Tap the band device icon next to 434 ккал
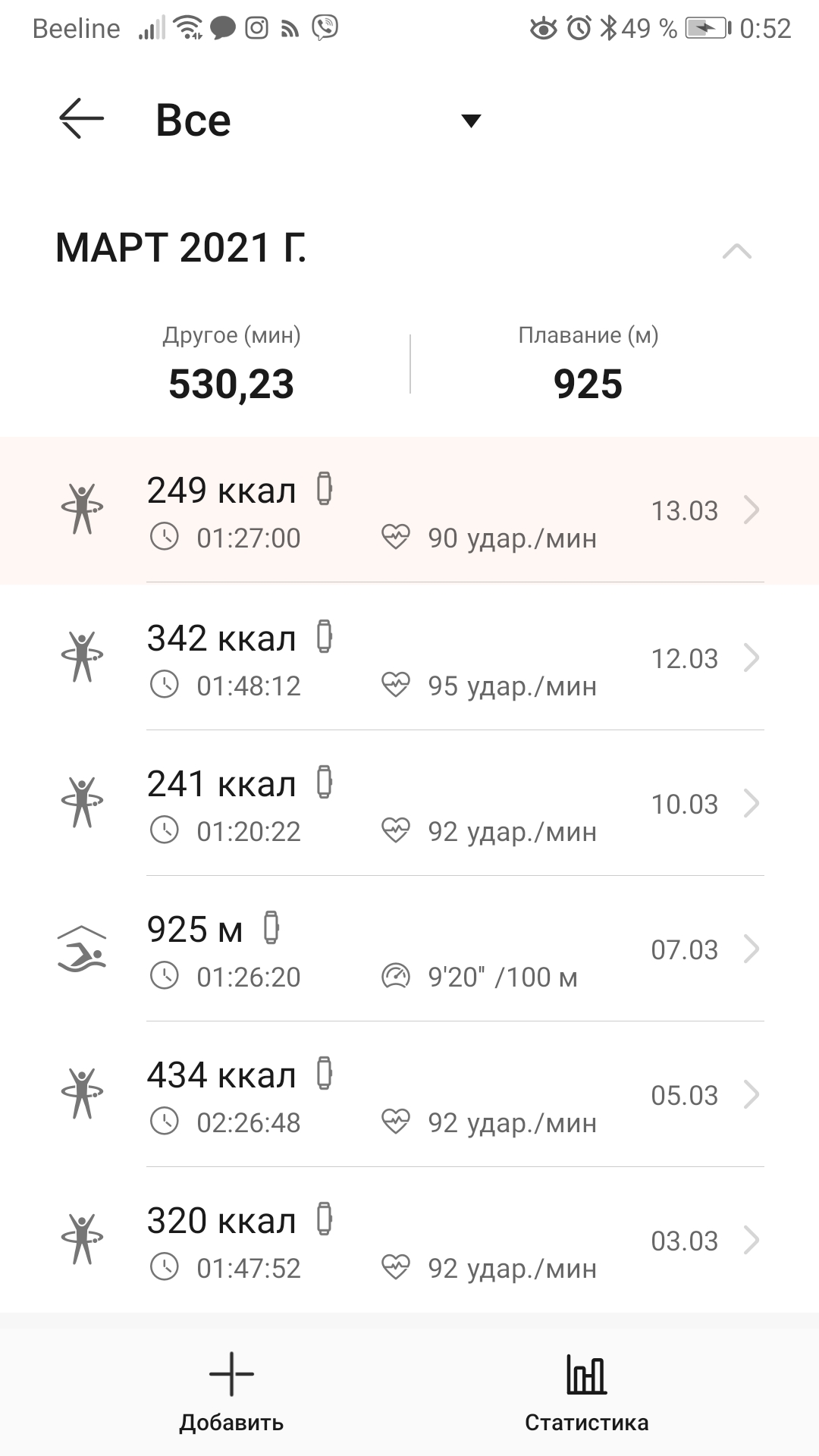 [325, 1073]
